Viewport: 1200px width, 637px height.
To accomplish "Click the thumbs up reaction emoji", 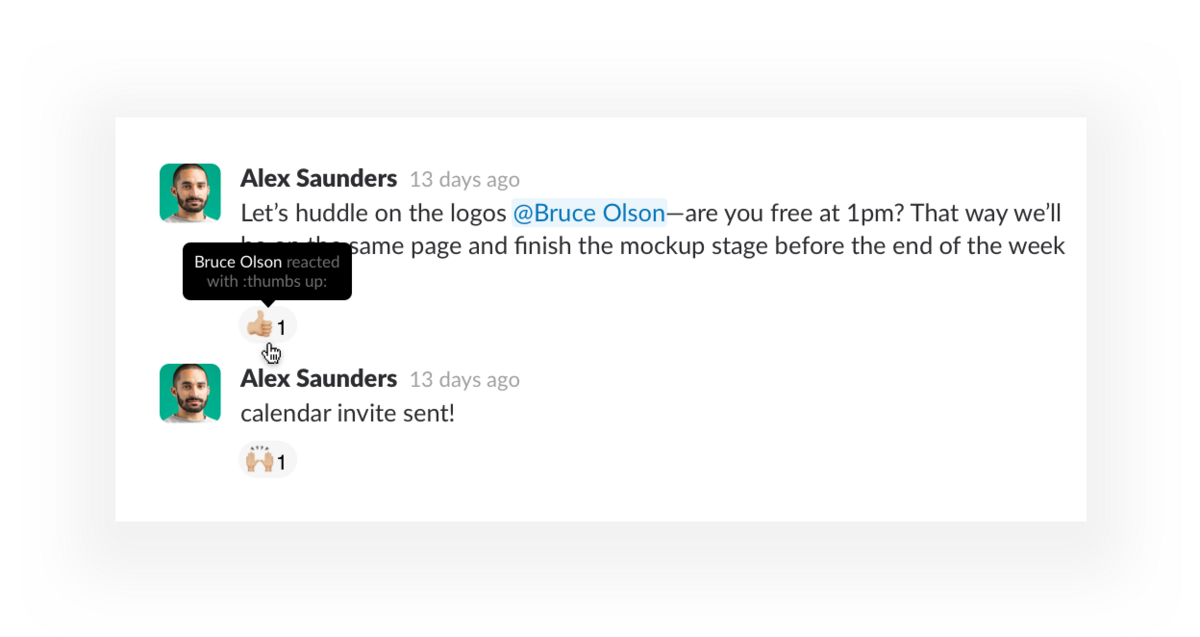I will [259, 324].
